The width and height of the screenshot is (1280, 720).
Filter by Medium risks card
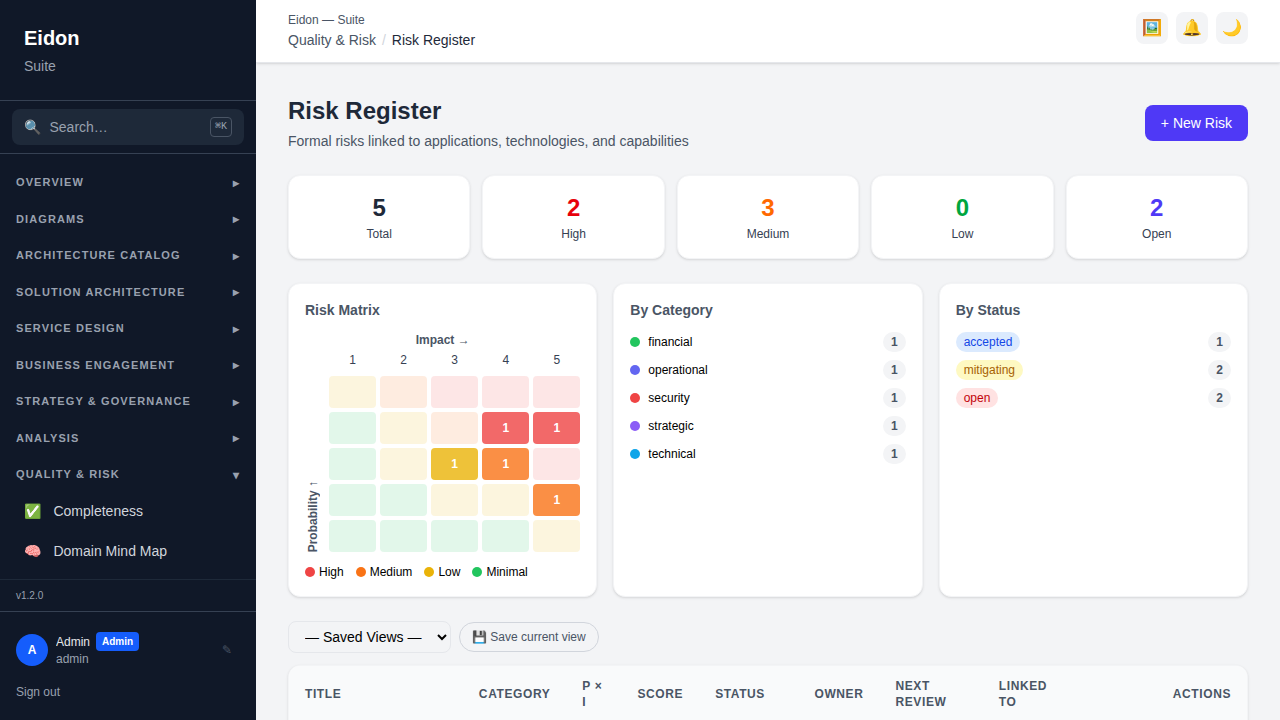[x=768, y=217]
